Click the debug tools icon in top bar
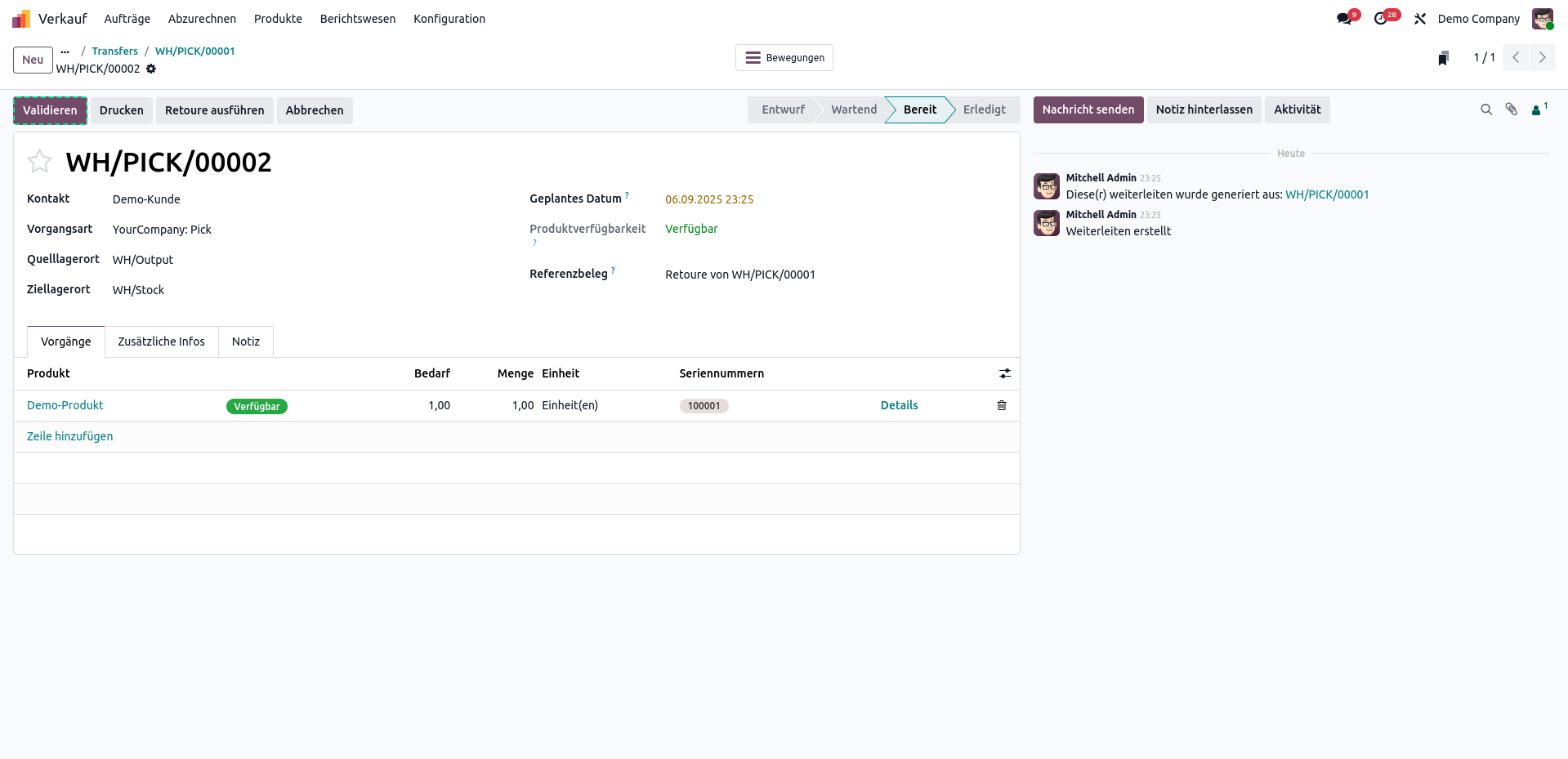 pyautogui.click(x=1420, y=19)
